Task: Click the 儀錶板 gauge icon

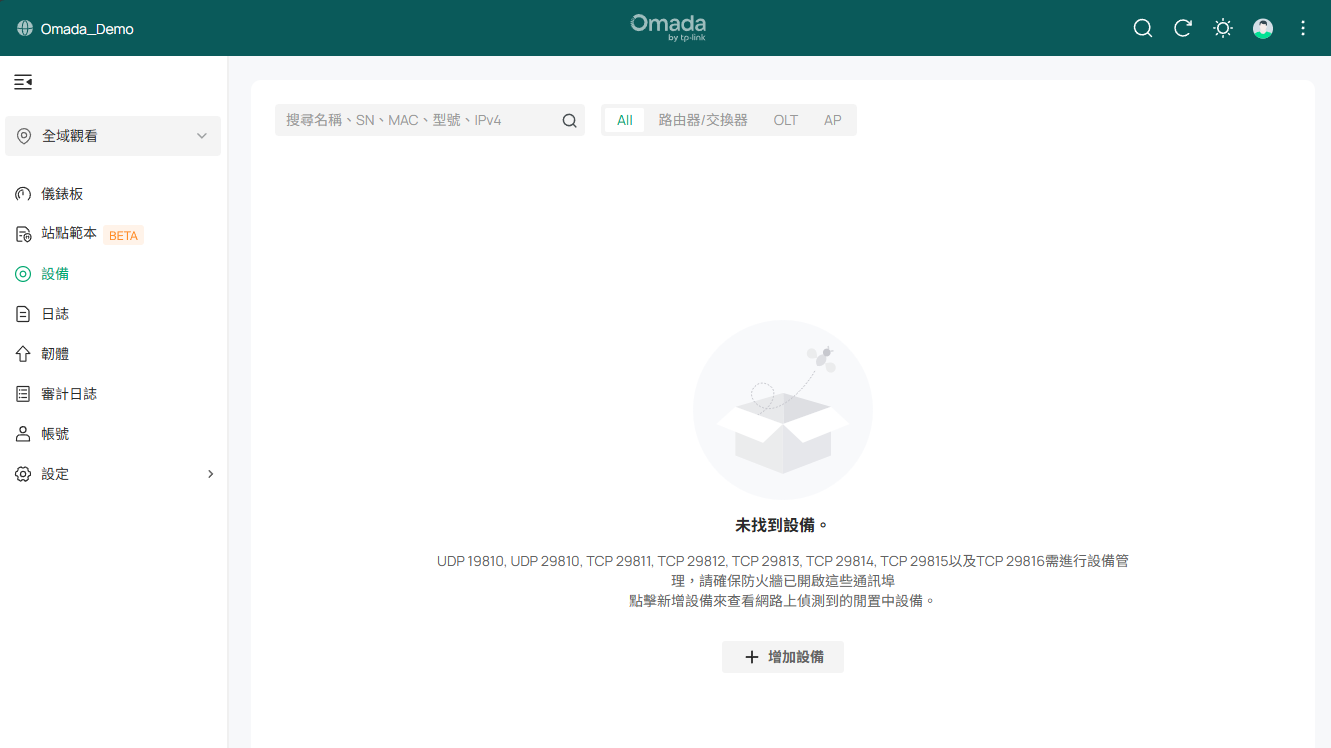Action: coord(23,194)
